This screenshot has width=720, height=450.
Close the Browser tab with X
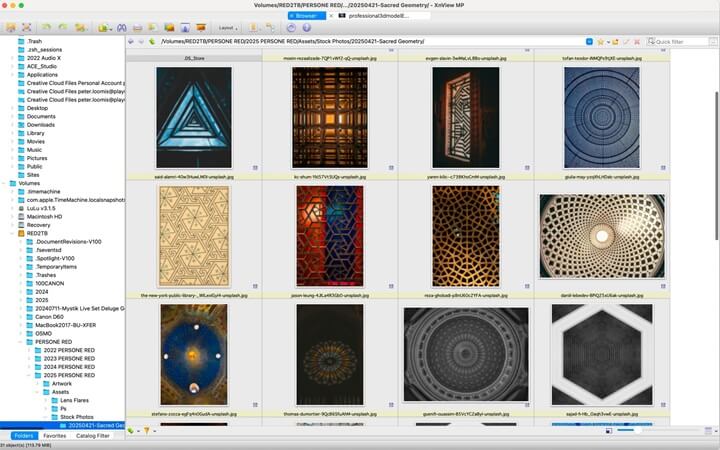tap(331, 16)
